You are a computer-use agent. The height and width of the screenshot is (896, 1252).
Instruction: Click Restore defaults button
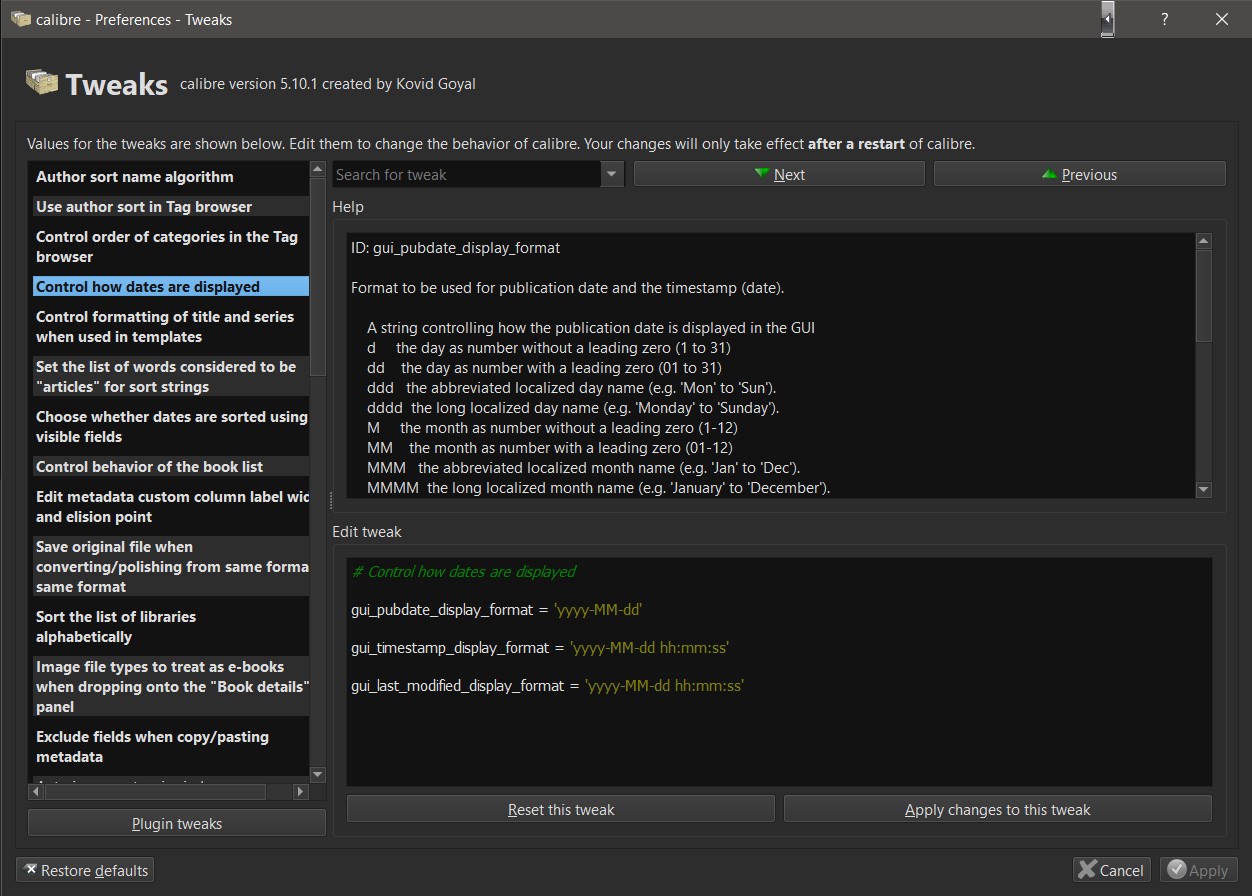[86, 870]
